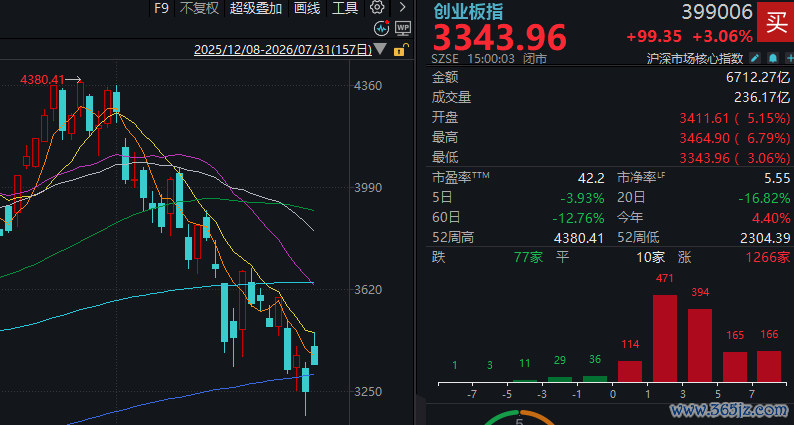Open chart settings gear icon

[x=377, y=7]
